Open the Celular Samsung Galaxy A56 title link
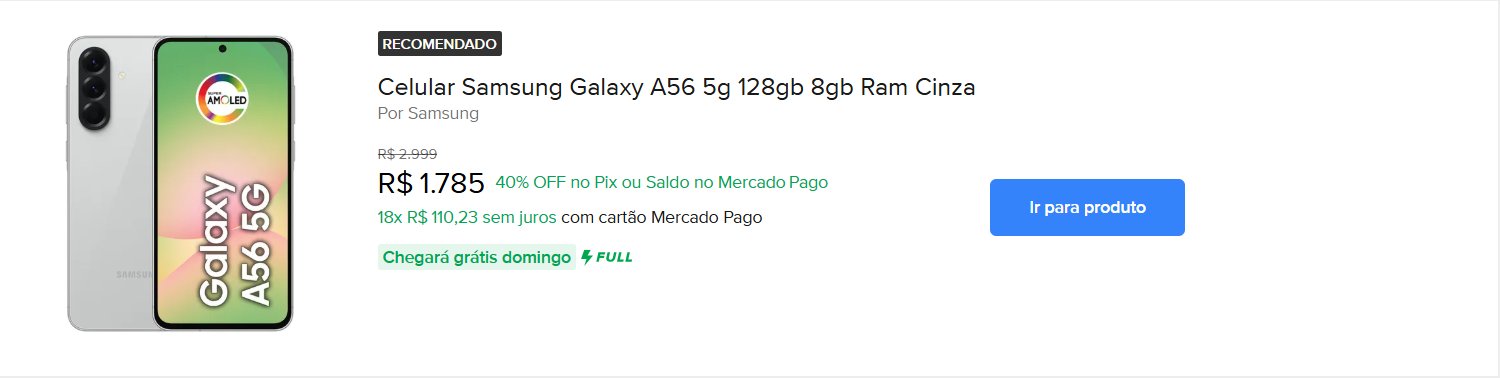This screenshot has height=378, width=1500. point(676,87)
